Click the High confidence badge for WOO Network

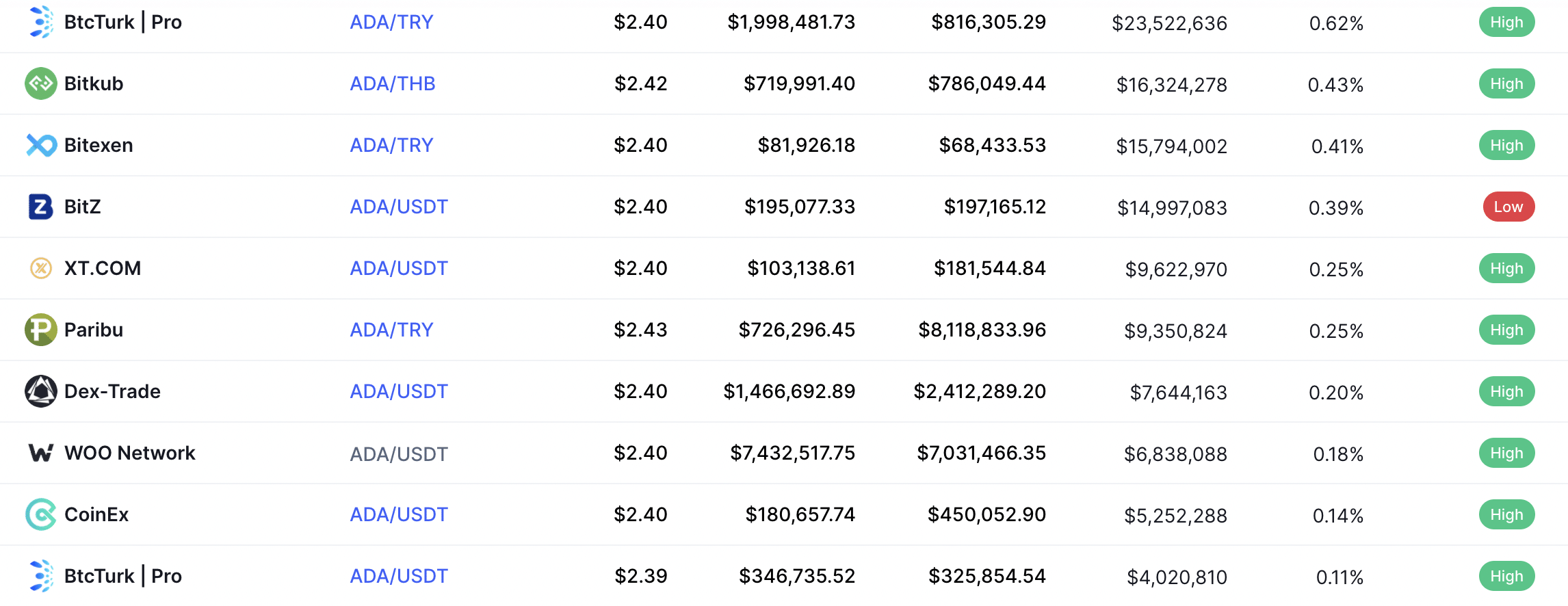1506,453
